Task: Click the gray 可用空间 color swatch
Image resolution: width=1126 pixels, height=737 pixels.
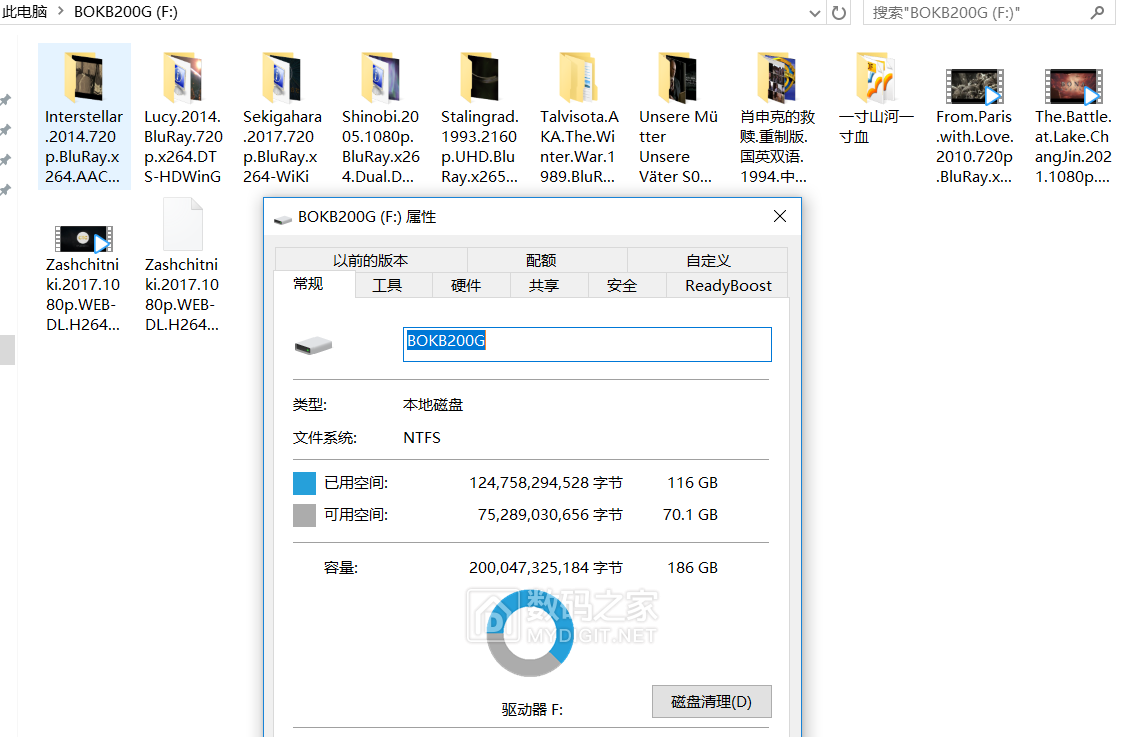Action: pos(304,515)
